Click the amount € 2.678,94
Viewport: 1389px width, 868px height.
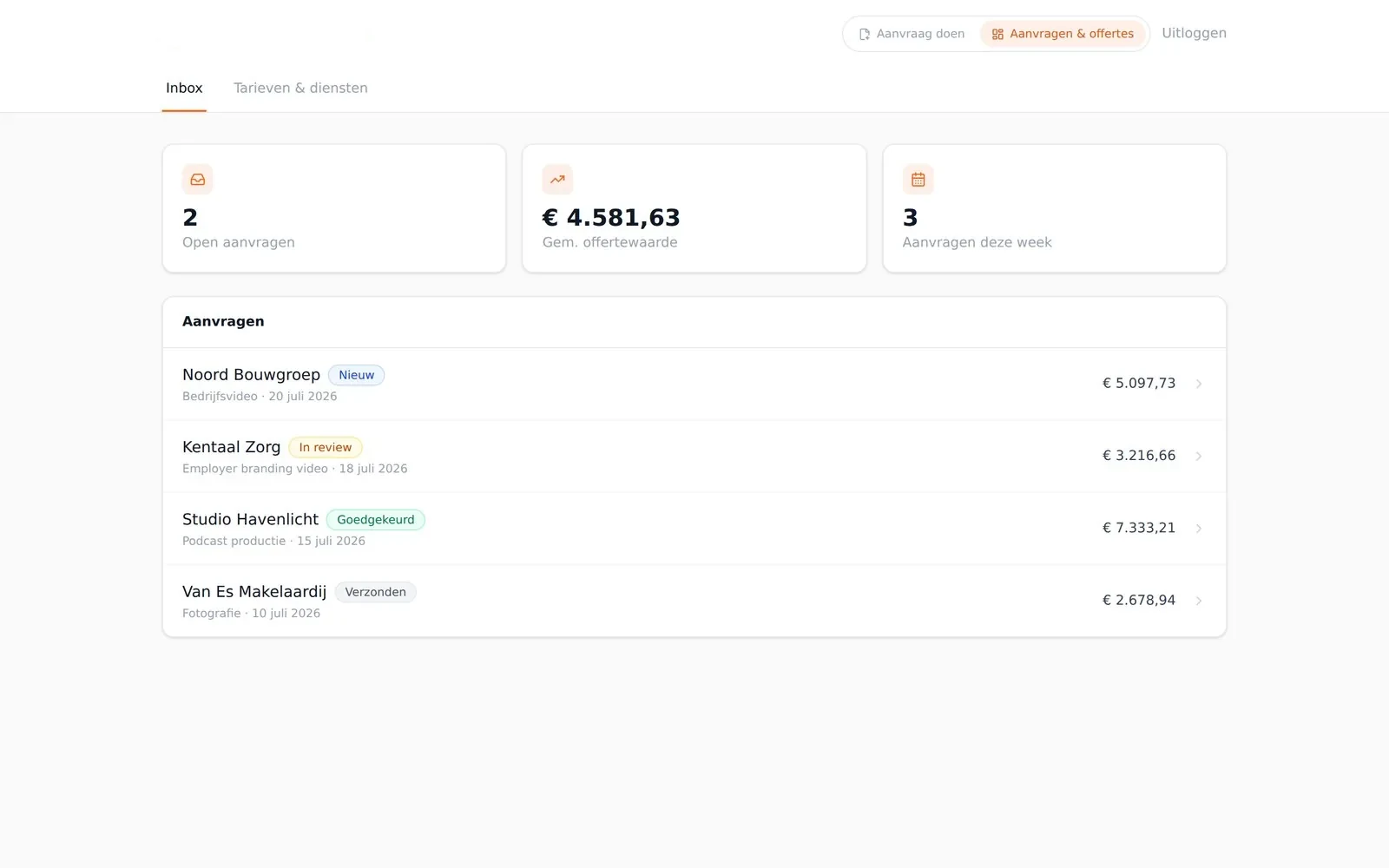tap(1139, 600)
